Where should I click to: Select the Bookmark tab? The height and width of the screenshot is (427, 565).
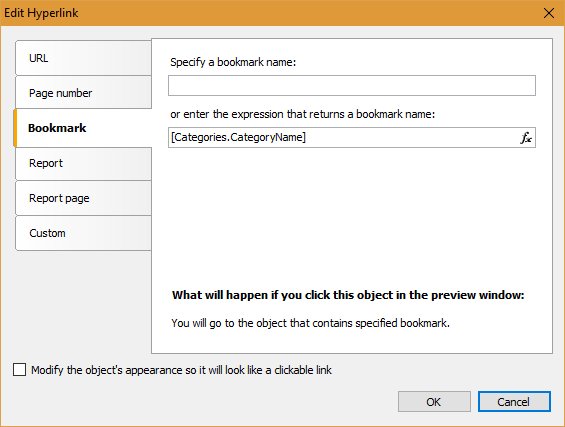[83, 128]
